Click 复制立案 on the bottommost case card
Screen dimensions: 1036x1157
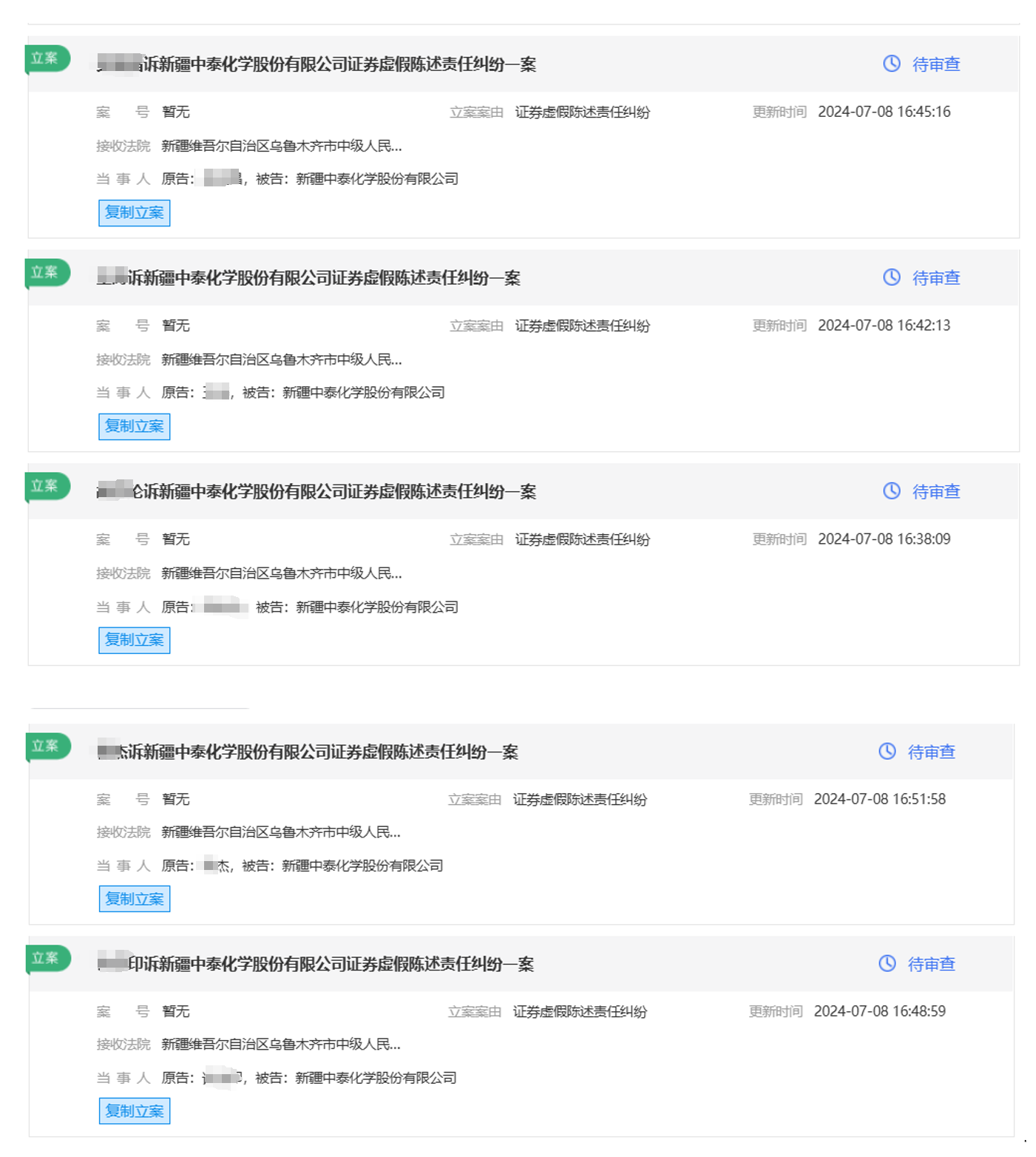pyautogui.click(x=134, y=1110)
